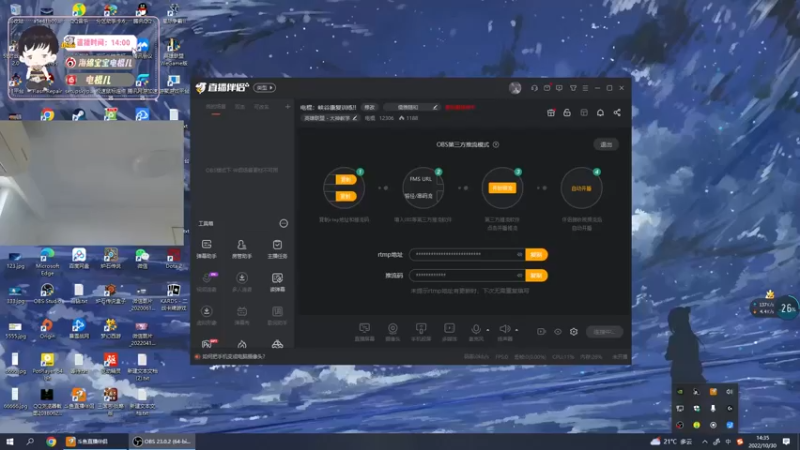Switch to OBS 23.0.2 in the taskbar
This screenshot has width=800, height=450.
(162, 441)
